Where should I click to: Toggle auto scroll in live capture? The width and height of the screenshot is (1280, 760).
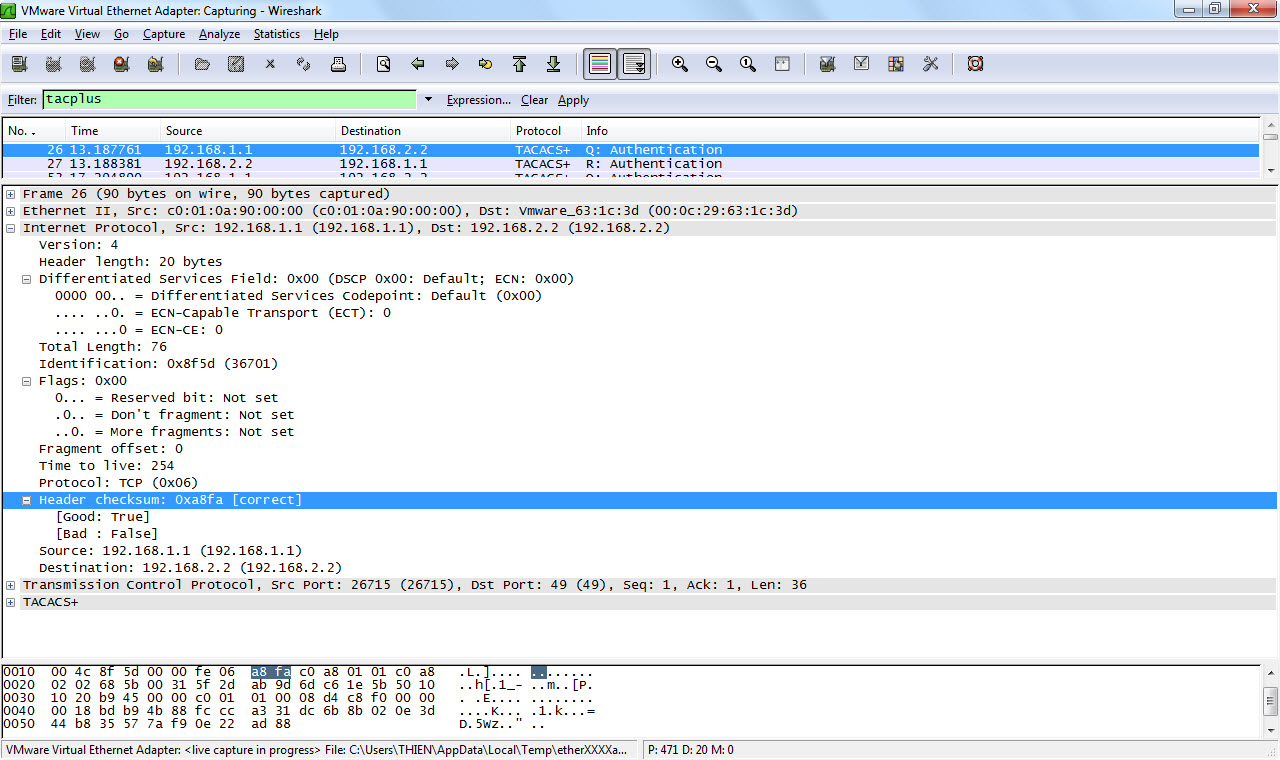pos(634,64)
